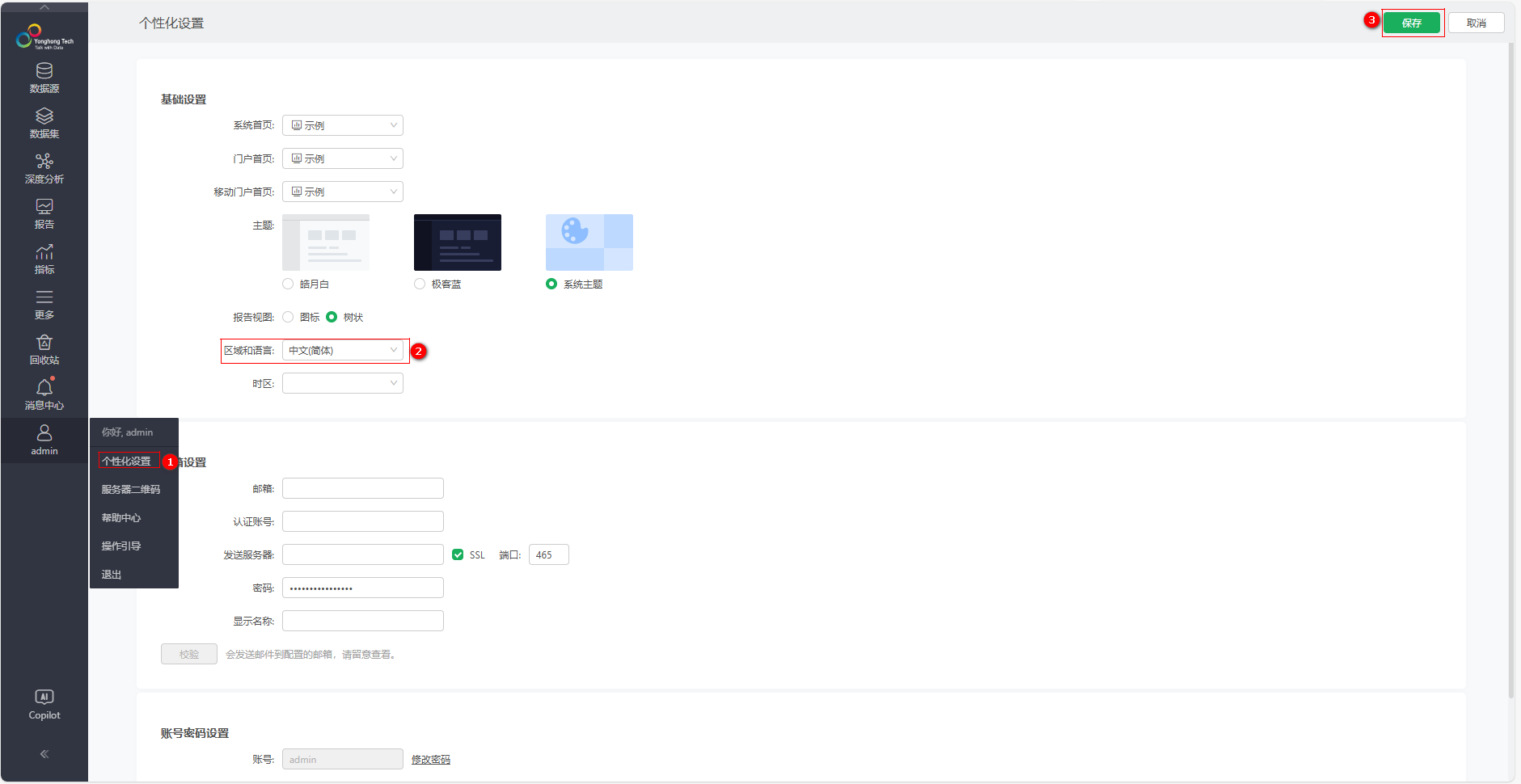Image resolution: width=1521 pixels, height=784 pixels.
Task: Select the 皓月白 theme radio button
Action: pyautogui.click(x=288, y=284)
